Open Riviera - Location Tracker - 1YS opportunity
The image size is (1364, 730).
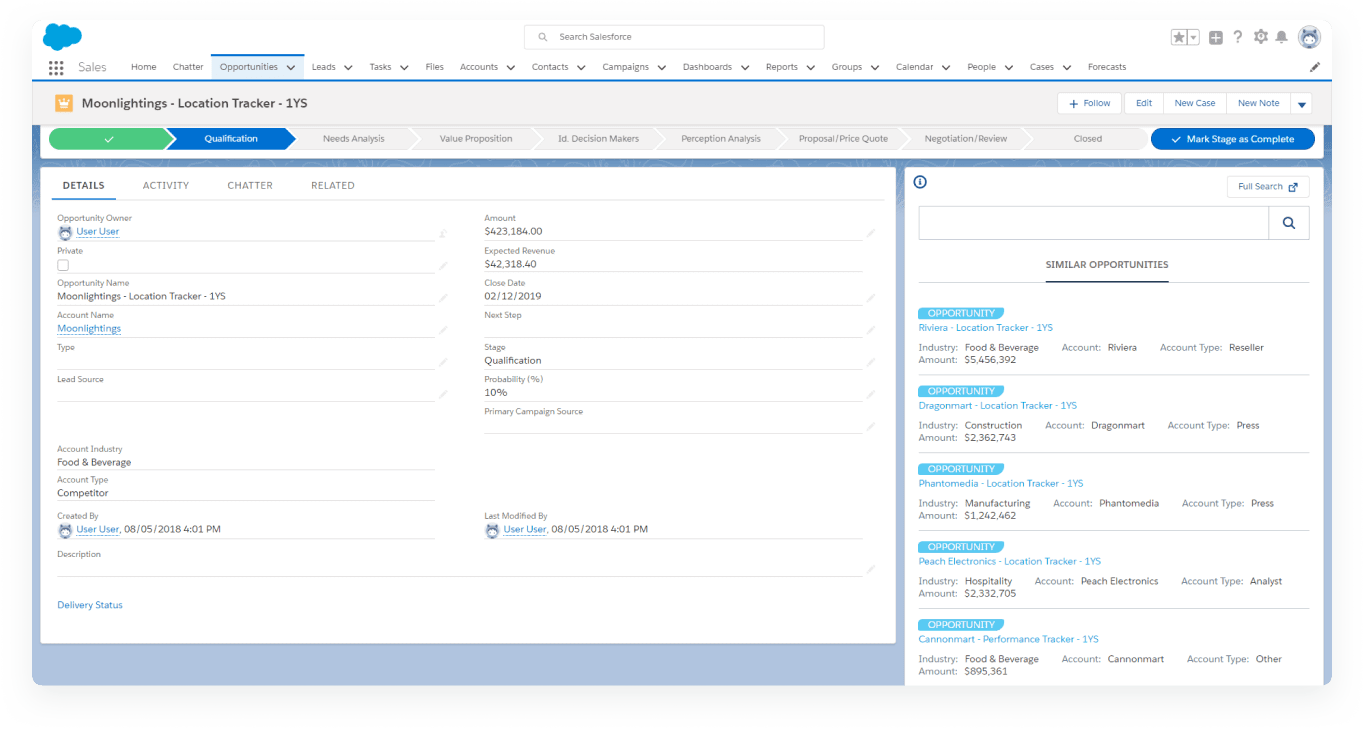[986, 328]
